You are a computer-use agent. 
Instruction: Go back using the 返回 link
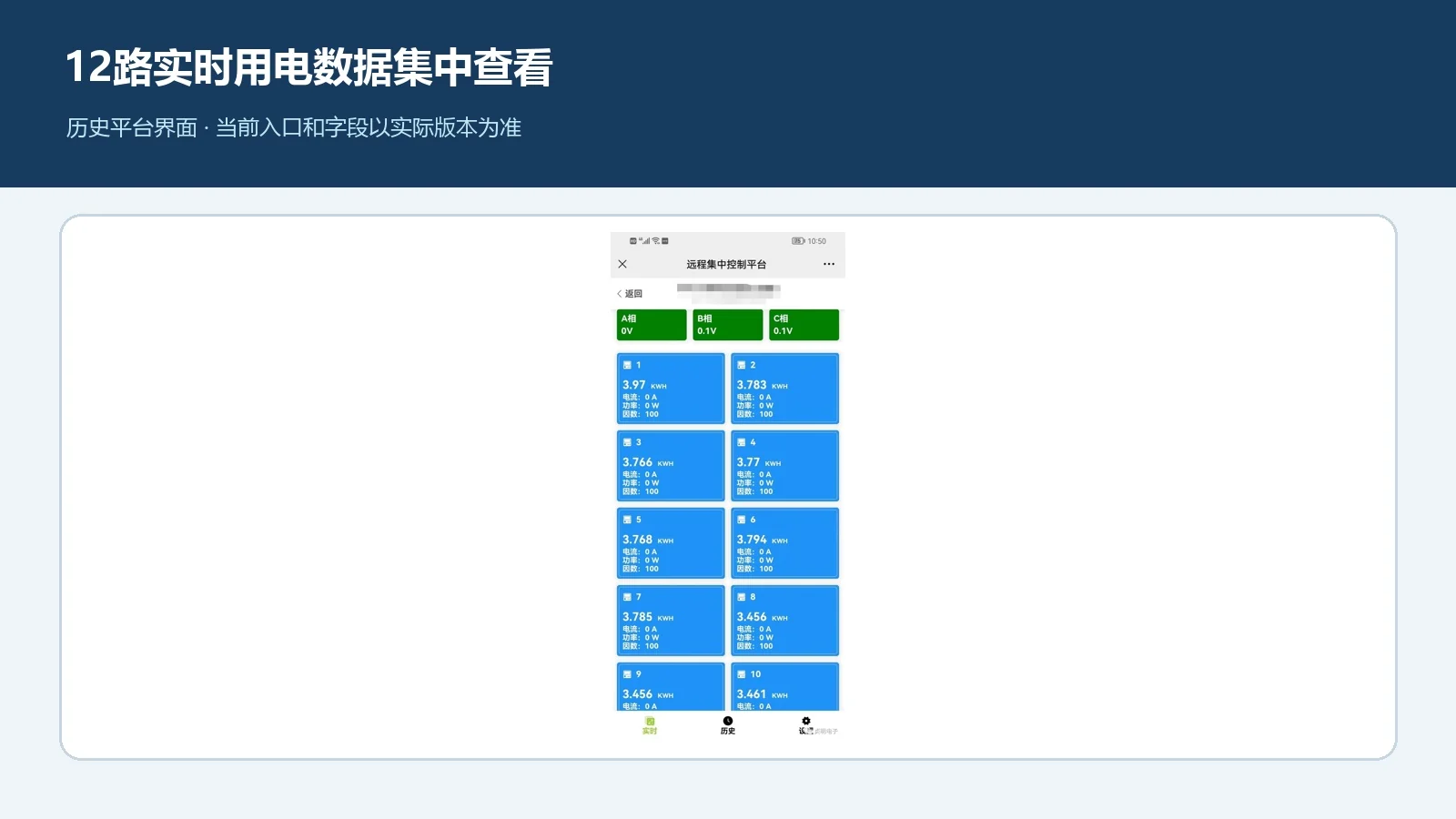(630, 294)
